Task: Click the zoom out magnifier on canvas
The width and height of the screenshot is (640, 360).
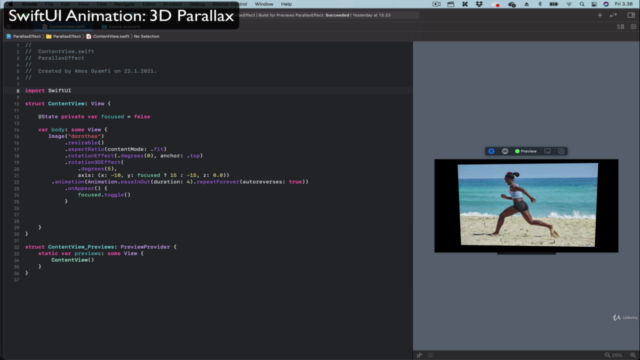Action: 607,355
